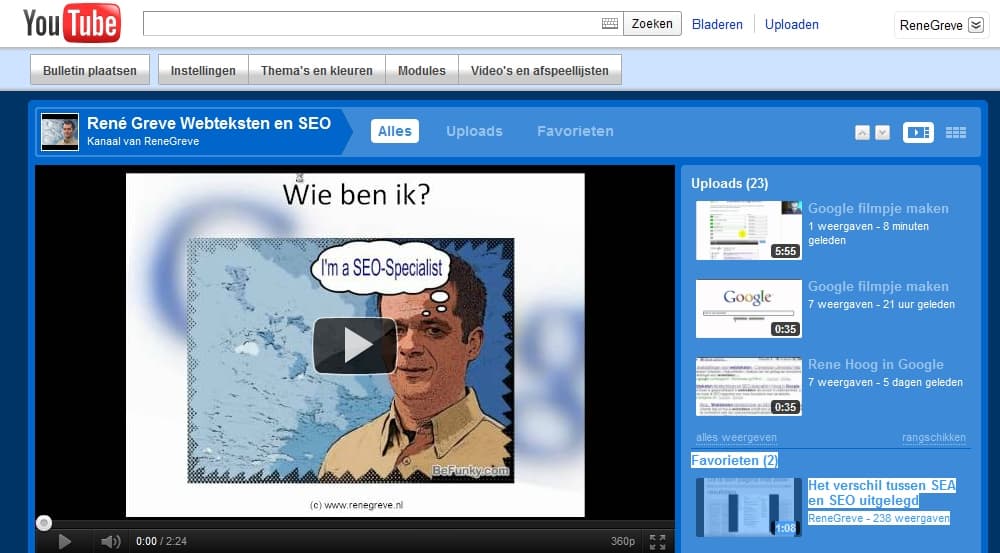
Task: Open the Video's en afspeellijsten tab
Action: [540, 70]
